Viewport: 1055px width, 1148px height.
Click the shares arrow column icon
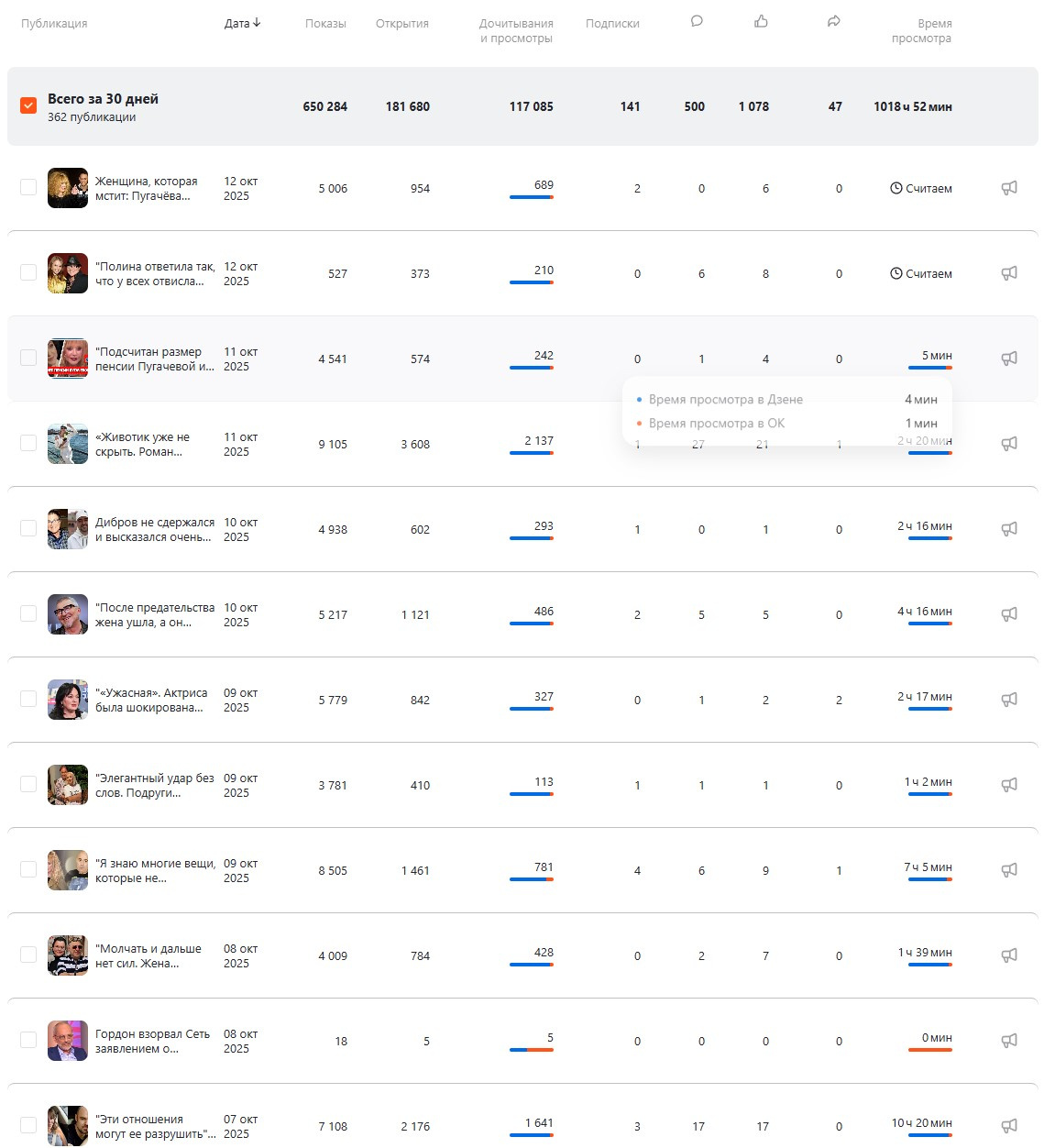click(833, 21)
